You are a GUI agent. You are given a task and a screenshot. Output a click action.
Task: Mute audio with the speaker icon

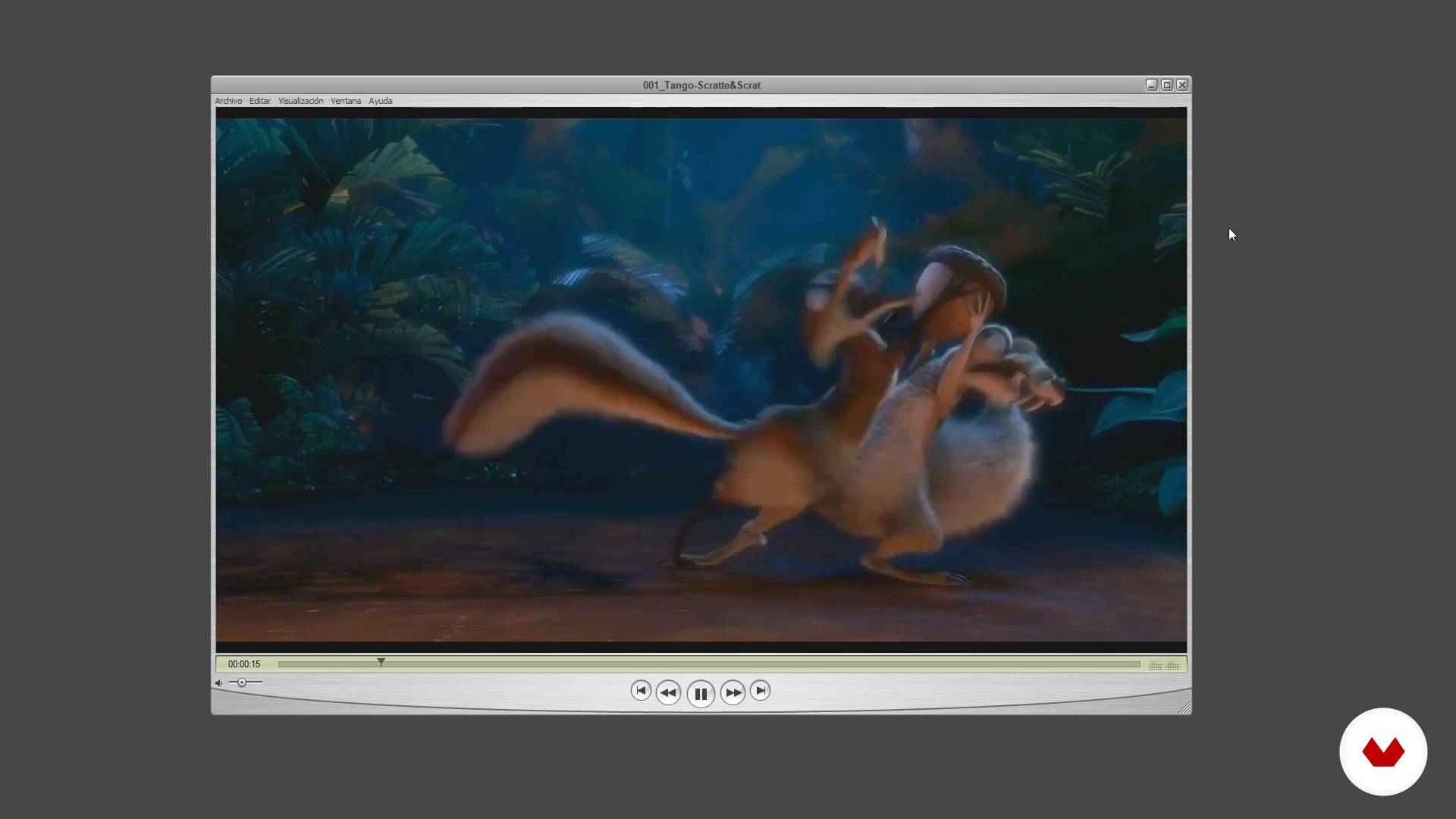pos(219,683)
